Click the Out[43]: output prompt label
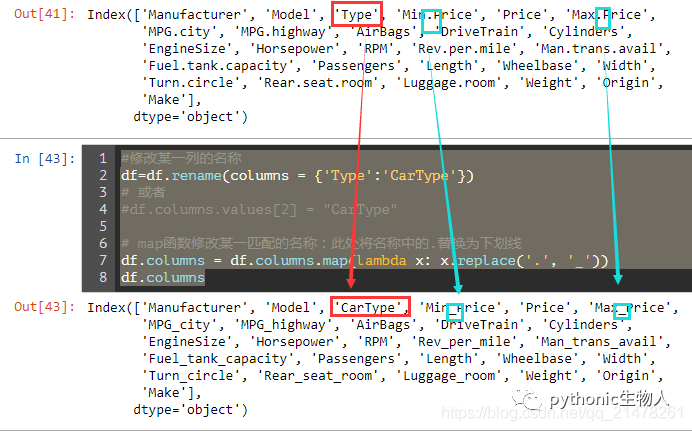 click(x=44, y=307)
